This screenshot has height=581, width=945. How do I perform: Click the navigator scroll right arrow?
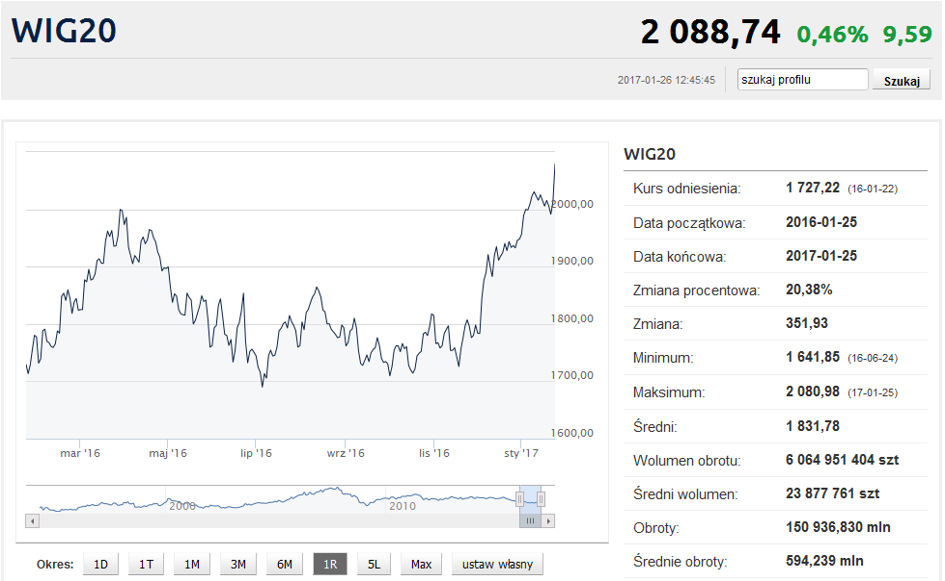coord(548,521)
